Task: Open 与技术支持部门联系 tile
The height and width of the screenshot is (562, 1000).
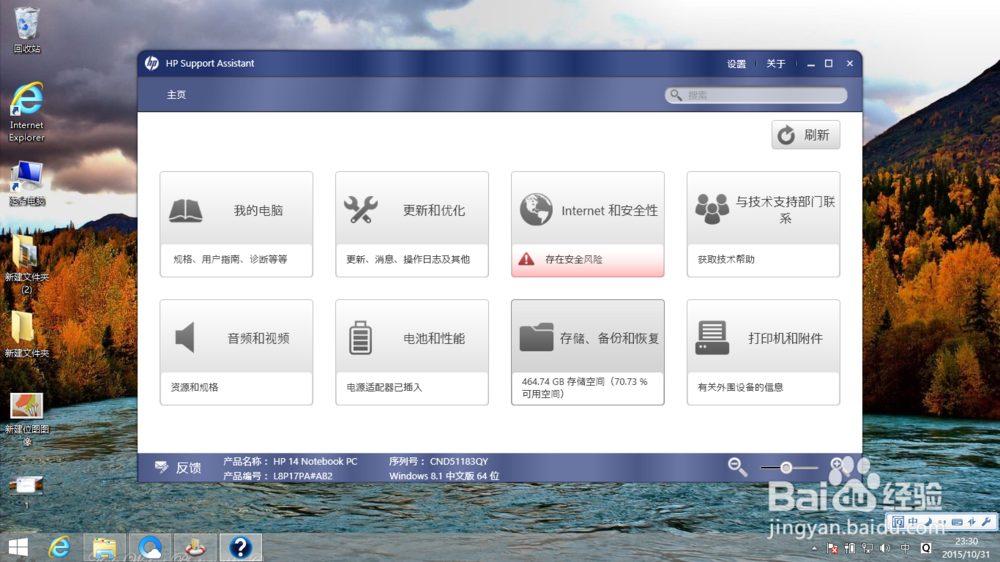Action: (x=763, y=224)
